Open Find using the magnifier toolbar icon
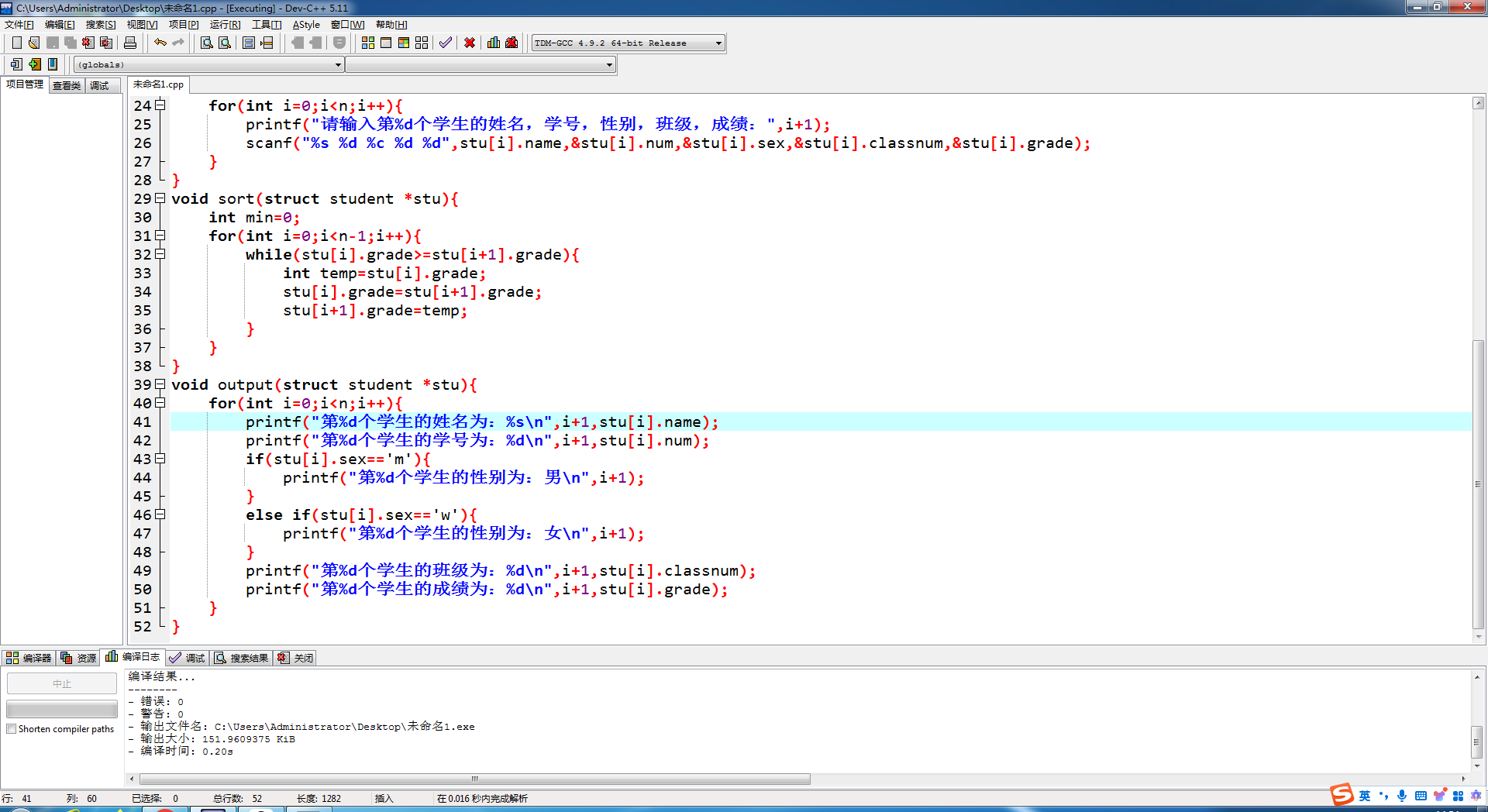1488x812 pixels. pos(207,43)
